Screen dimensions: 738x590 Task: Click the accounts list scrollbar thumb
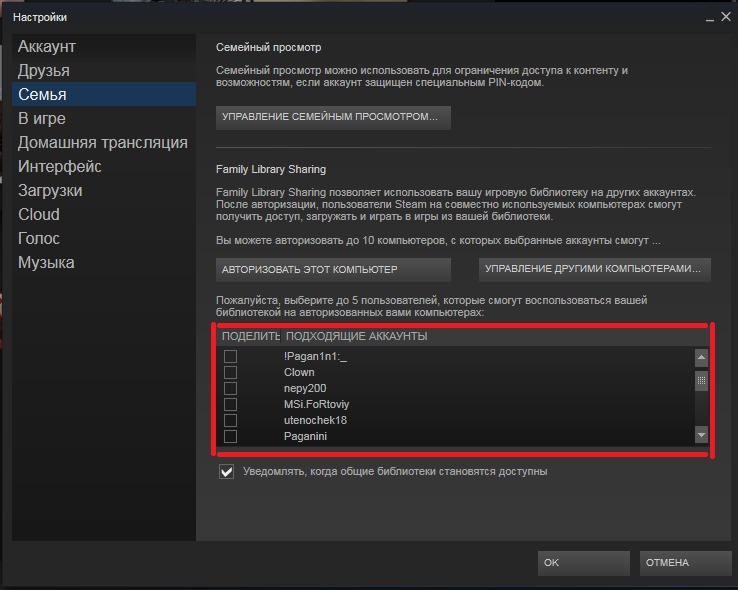701,381
